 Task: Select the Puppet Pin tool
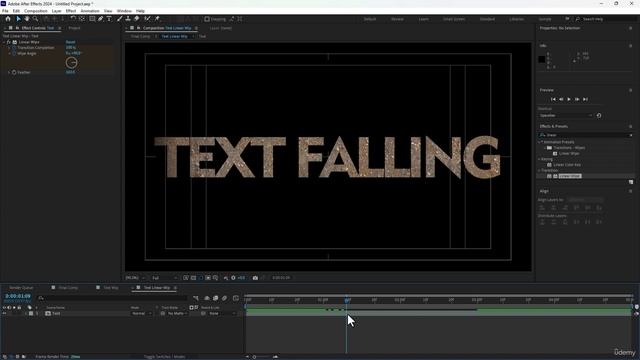pos(157,19)
